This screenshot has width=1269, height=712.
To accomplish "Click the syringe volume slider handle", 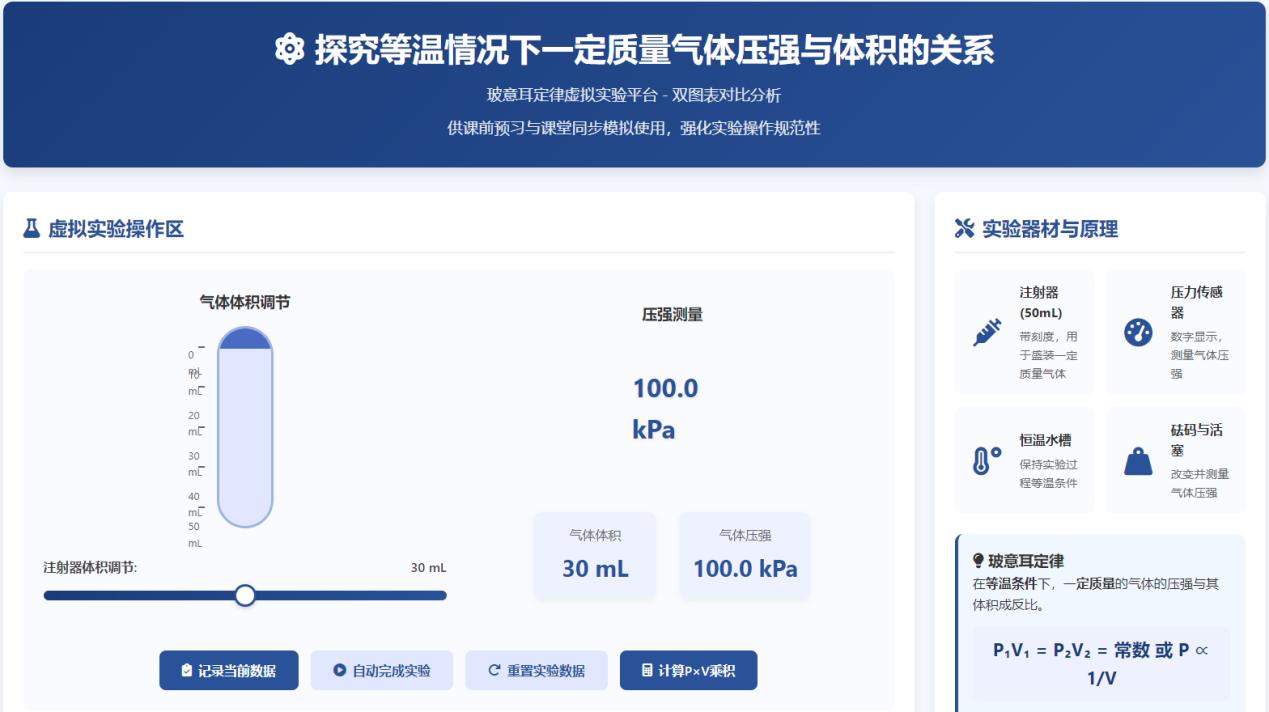I will [245, 596].
